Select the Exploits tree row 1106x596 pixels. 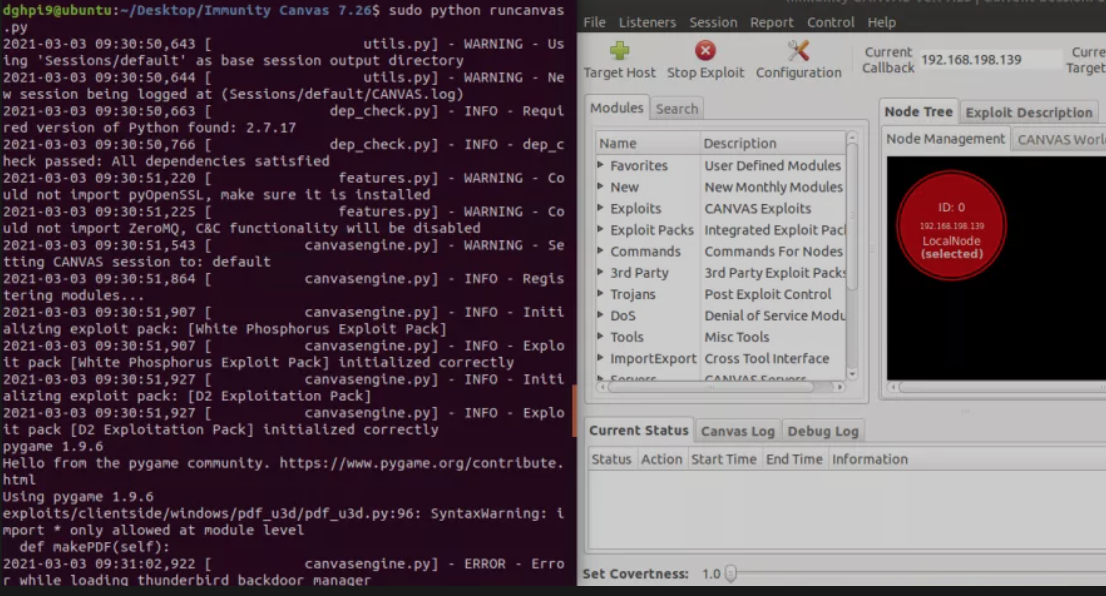720,208
